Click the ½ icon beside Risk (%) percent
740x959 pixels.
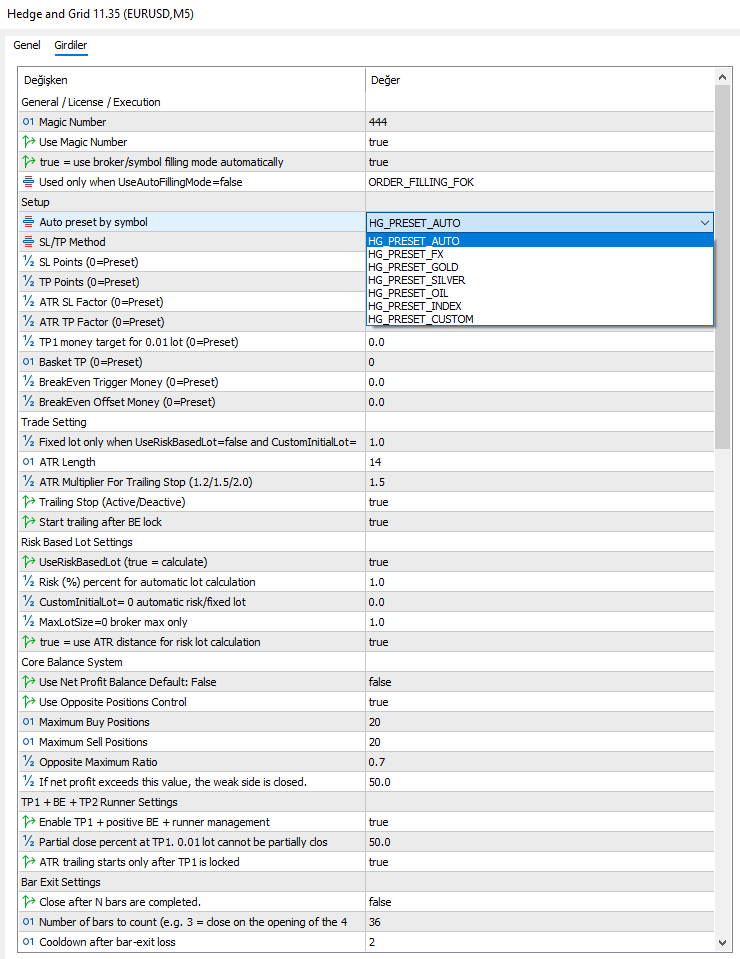(28, 582)
